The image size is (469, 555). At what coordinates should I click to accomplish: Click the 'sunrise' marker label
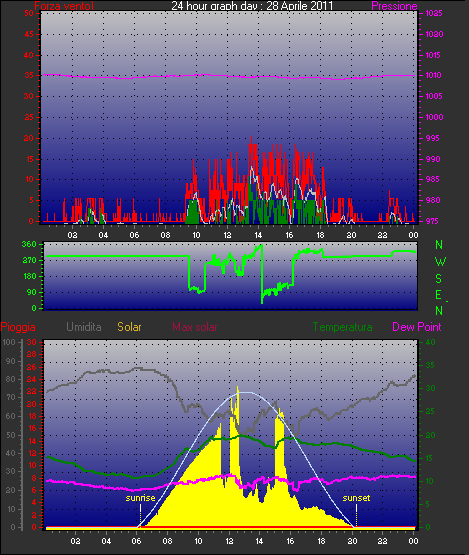click(141, 498)
